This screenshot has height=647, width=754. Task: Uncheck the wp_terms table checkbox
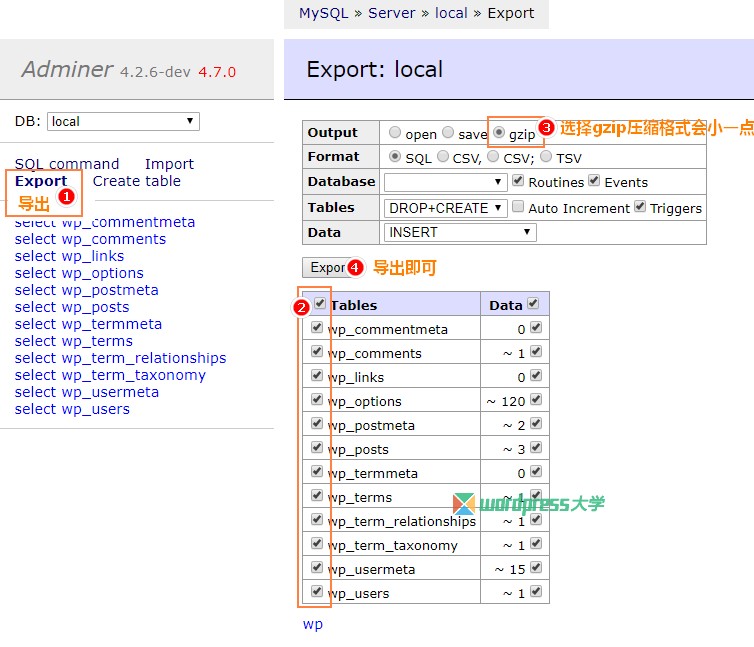tap(316, 495)
